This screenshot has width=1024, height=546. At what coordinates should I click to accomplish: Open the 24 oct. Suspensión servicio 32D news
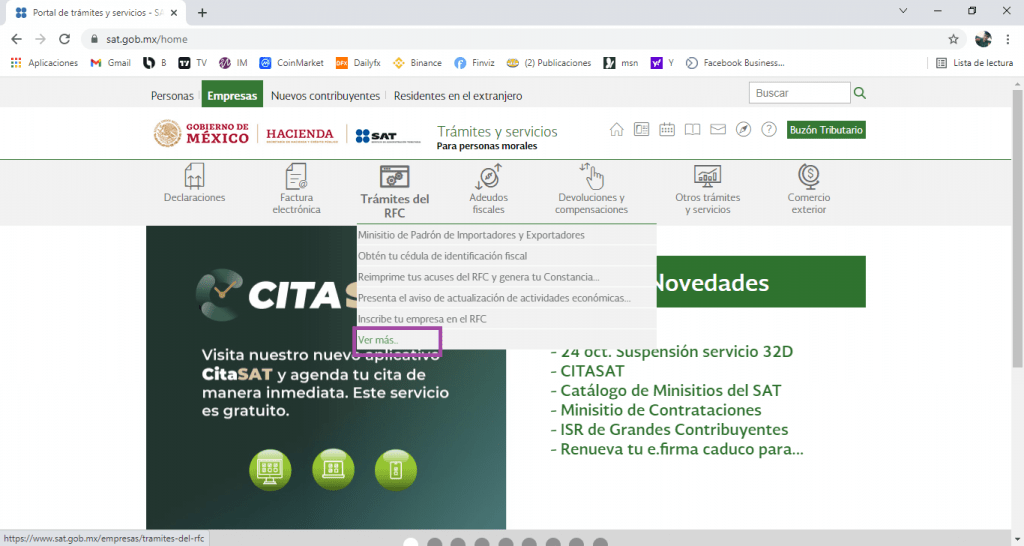tap(671, 351)
